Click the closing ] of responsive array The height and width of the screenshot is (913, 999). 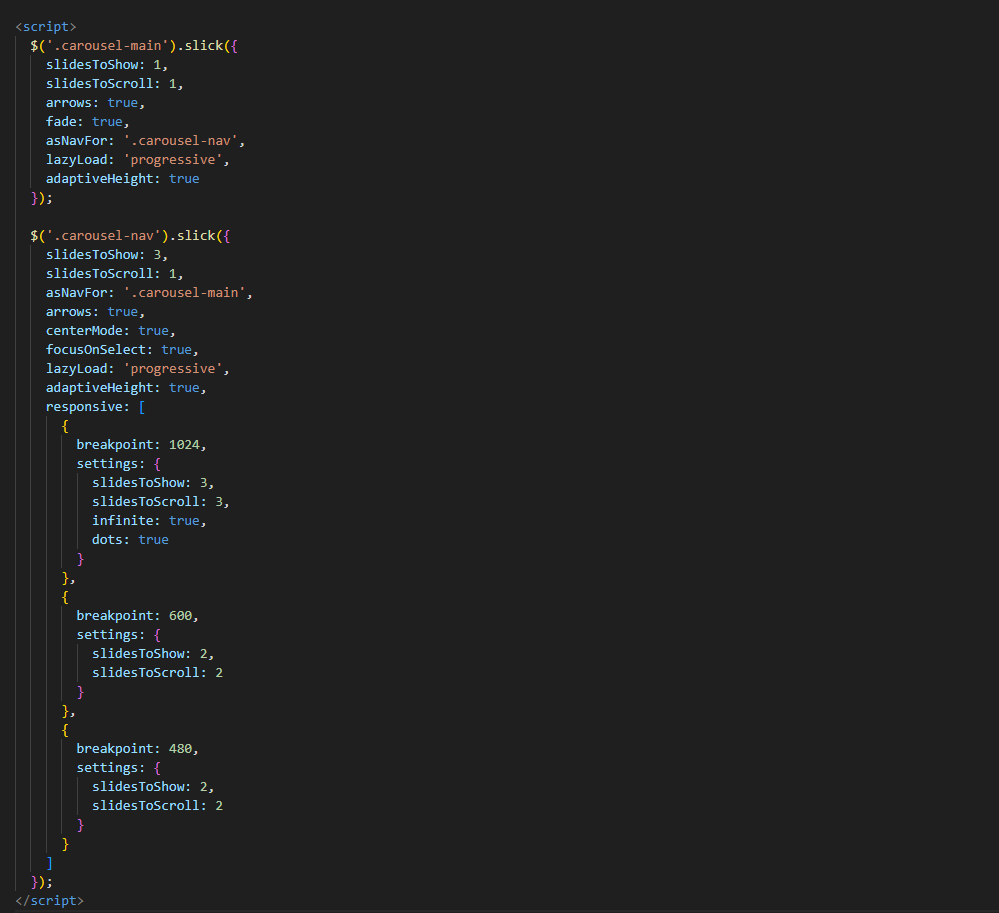(x=50, y=863)
